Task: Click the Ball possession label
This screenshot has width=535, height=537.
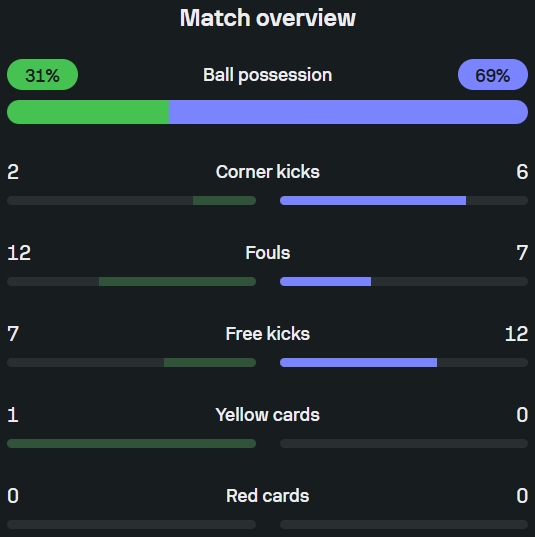Action: (x=268, y=75)
